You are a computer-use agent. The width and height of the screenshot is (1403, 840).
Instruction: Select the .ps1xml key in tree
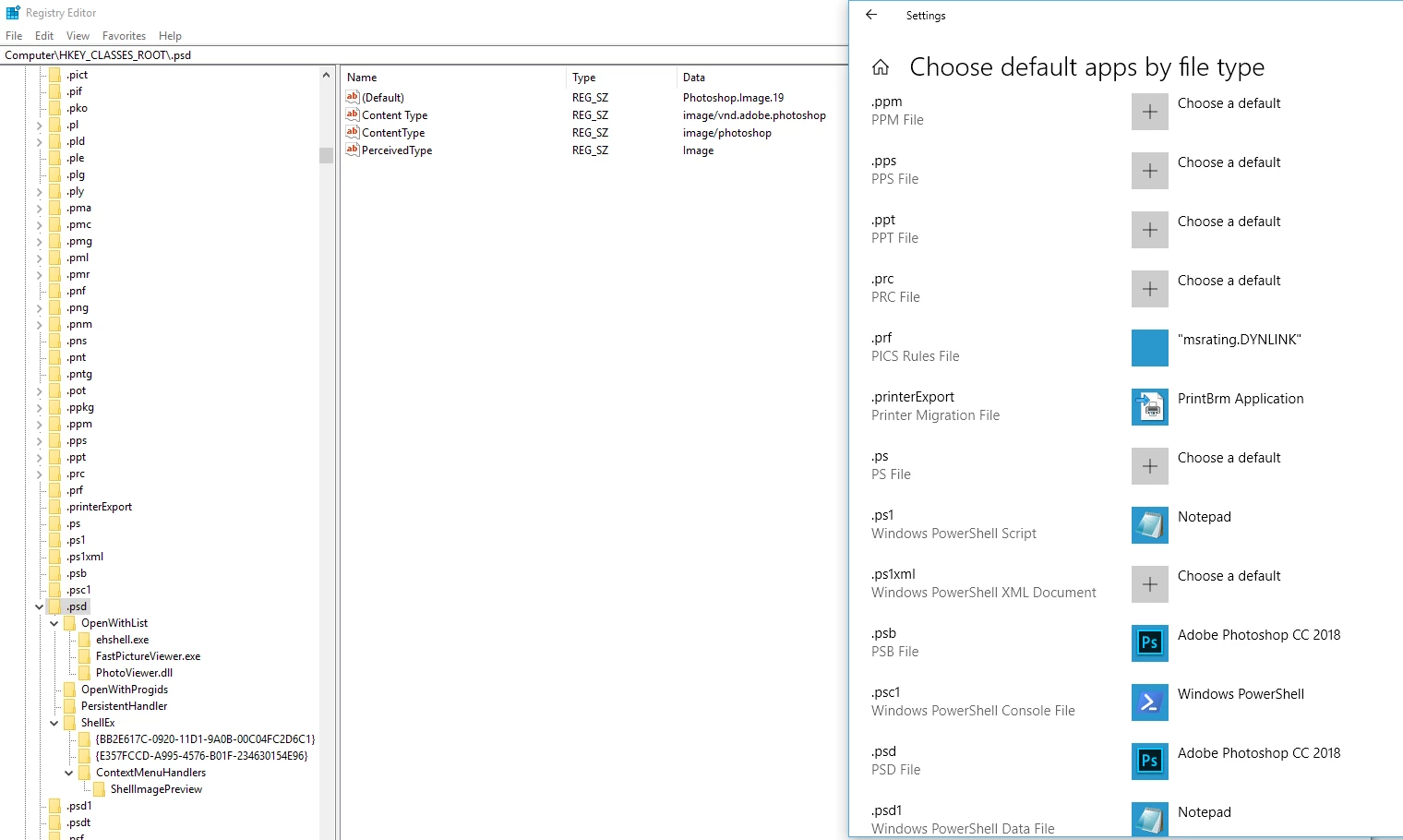pyautogui.click(x=84, y=557)
